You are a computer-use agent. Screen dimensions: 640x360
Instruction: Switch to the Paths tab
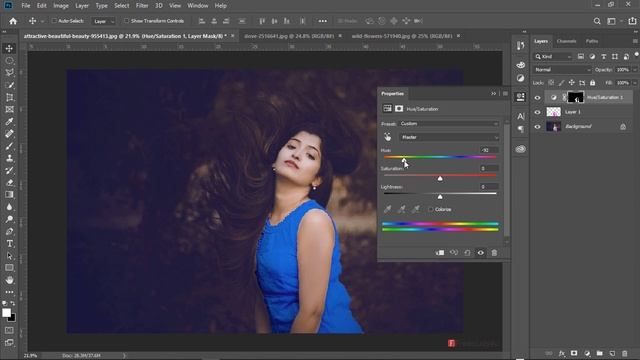tap(591, 41)
